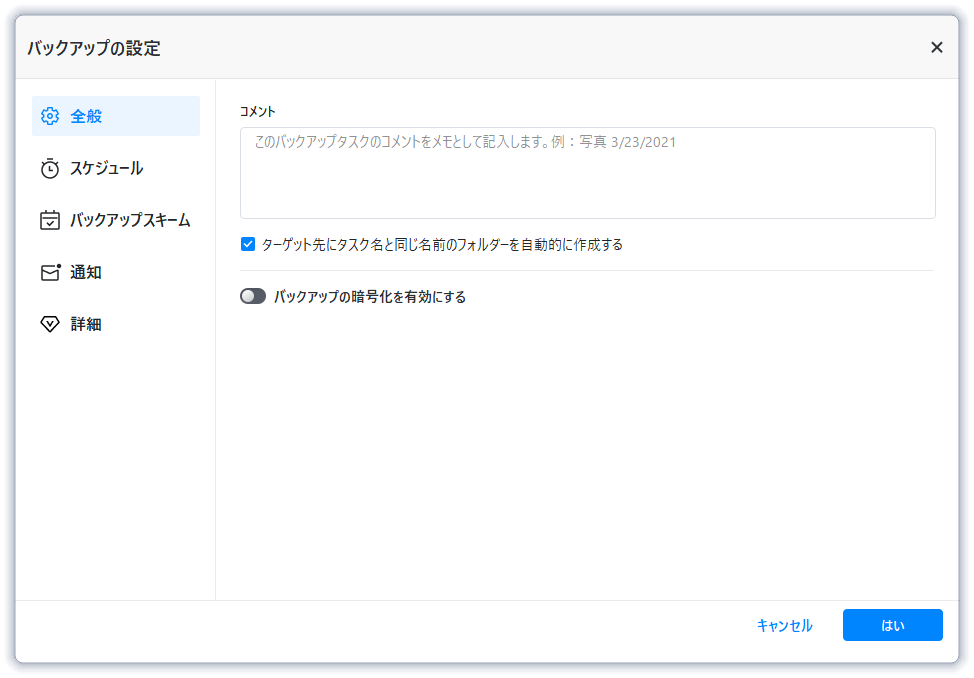Screen dimensions: 974x678
Task: Click the gear icon next to 全般
Action: [50, 116]
